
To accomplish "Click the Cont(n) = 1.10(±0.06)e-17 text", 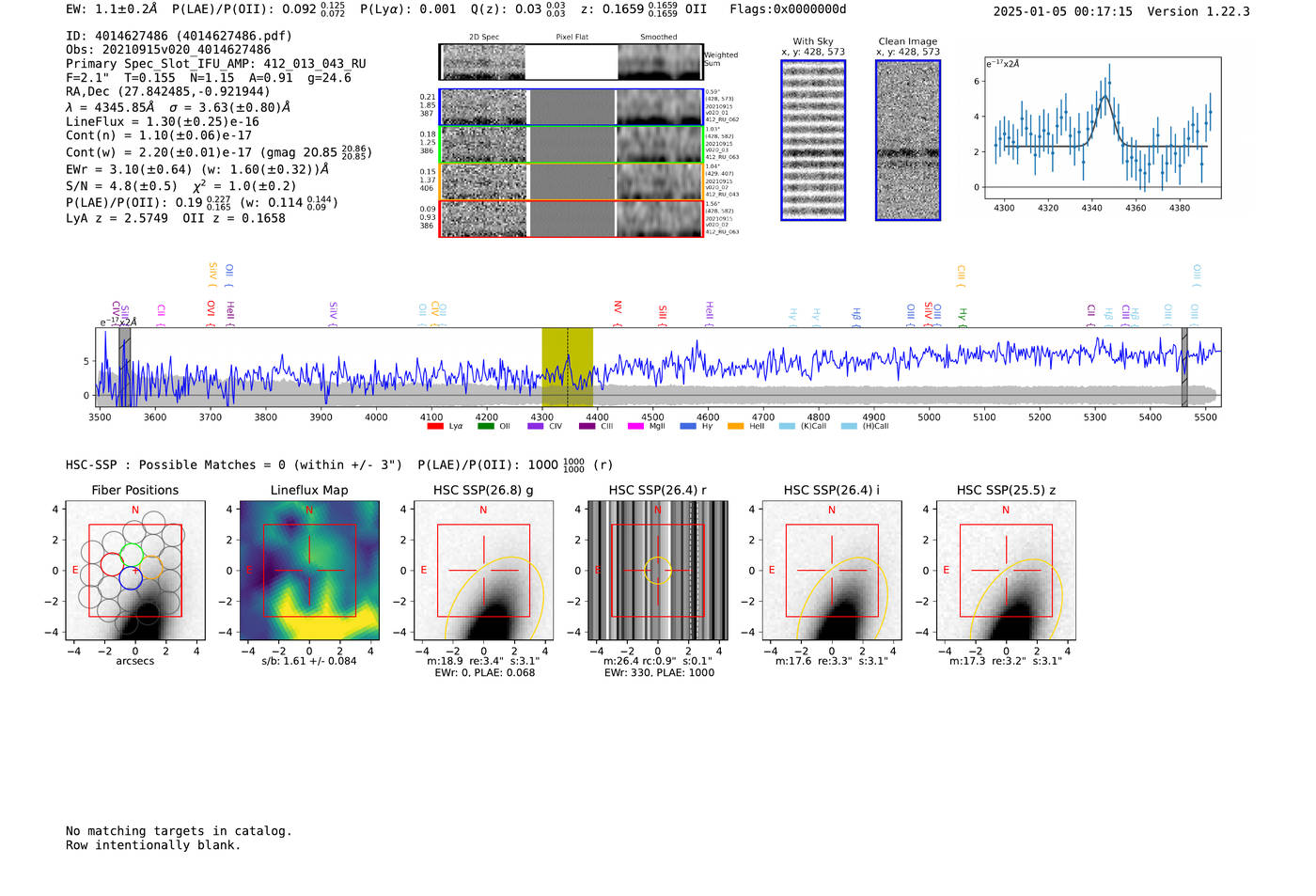I will (159, 135).
